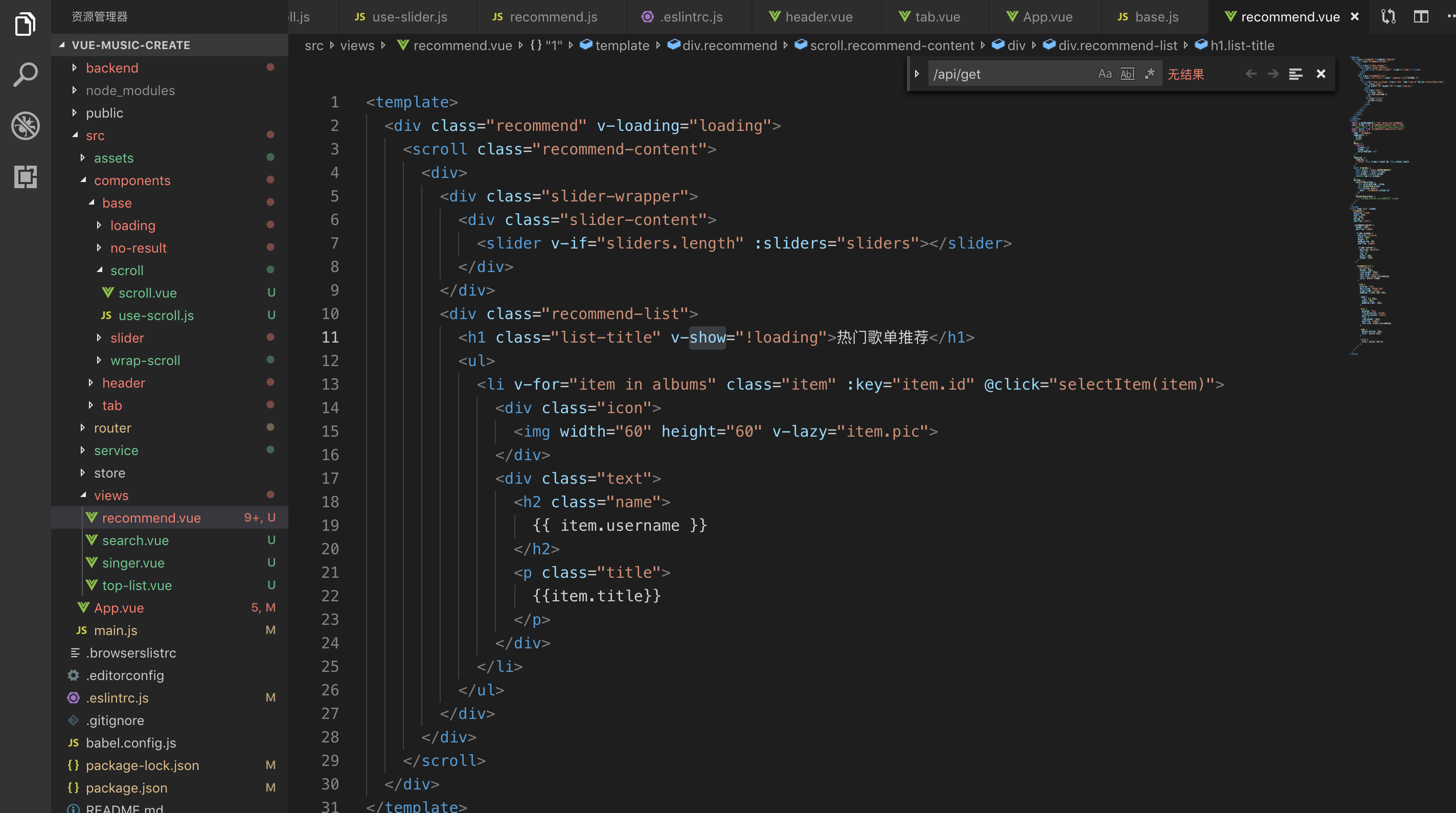Screen dimensions: 1456x813
Task: Click the find in selection icon
Action: click(1295, 74)
